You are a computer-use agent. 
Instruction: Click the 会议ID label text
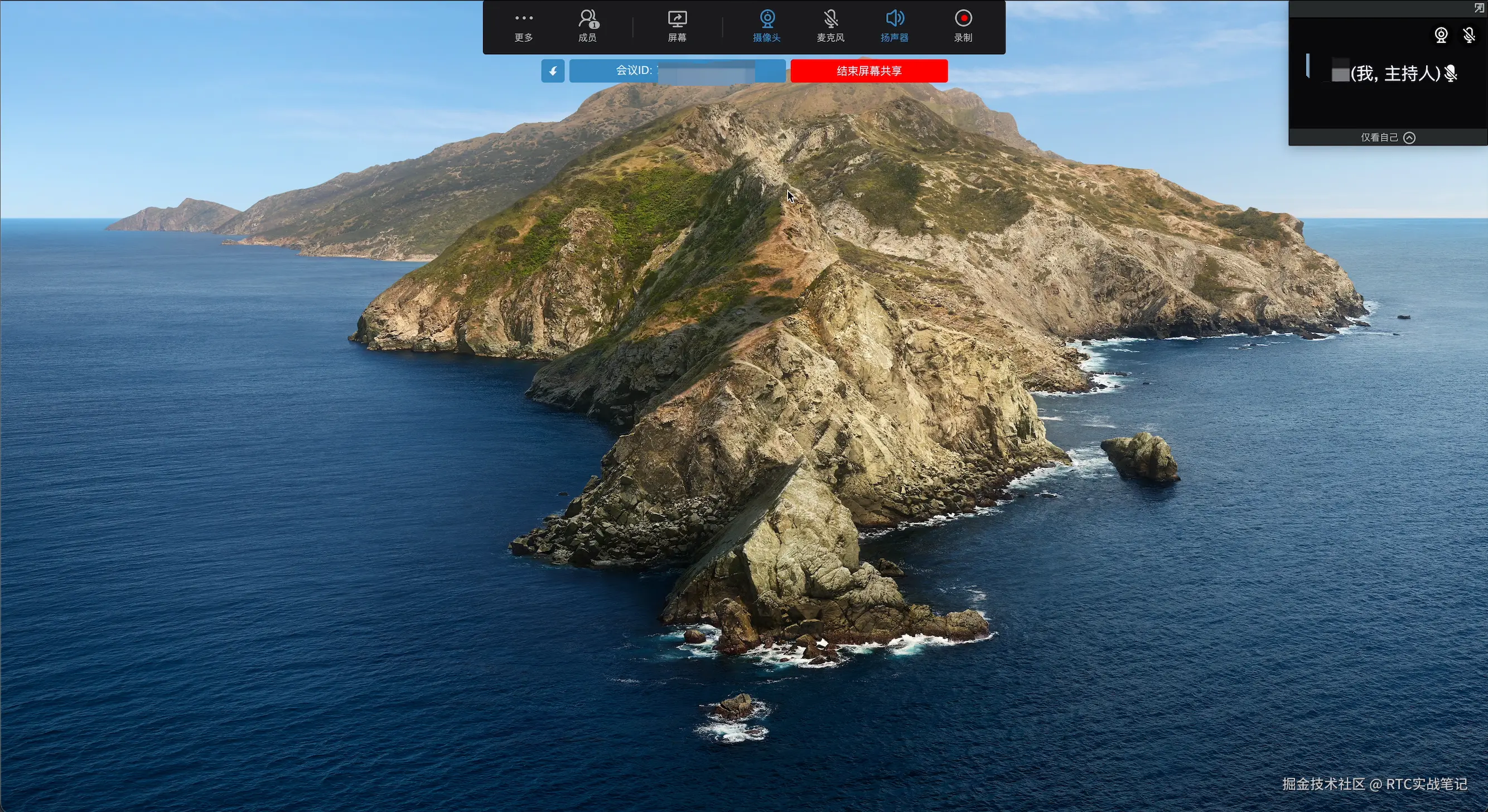(x=634, y=70)
